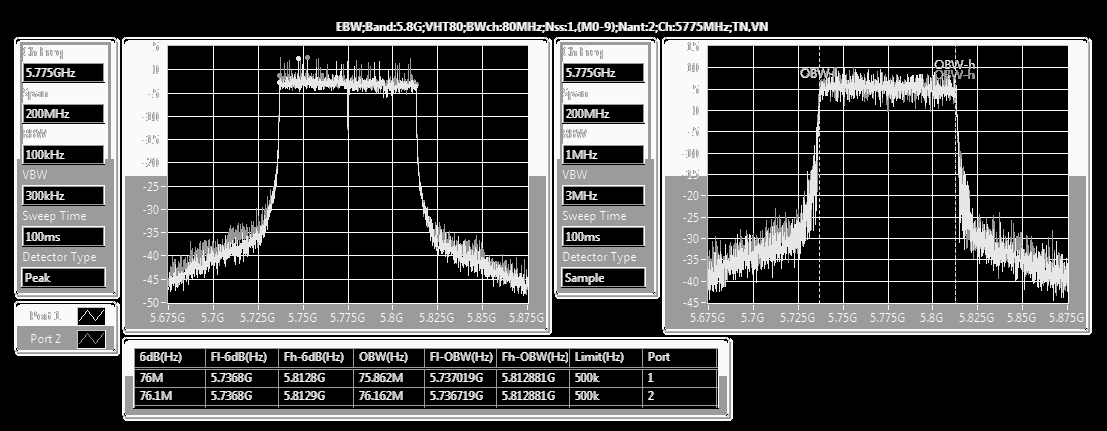Select the RBW field showing 100kHz
Image resolution: width=1107 pixels, height=431 pixels.
[63, 155]
